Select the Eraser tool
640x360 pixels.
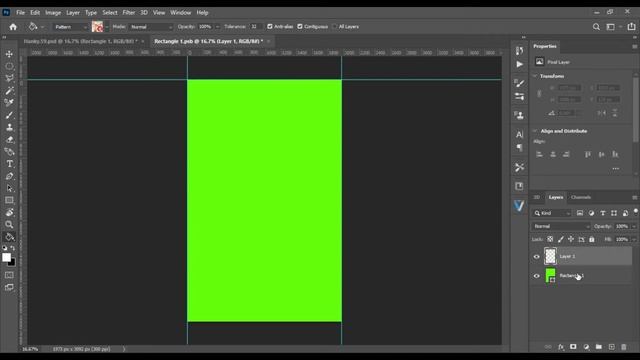pyautogui.click(x=9, y=140)
